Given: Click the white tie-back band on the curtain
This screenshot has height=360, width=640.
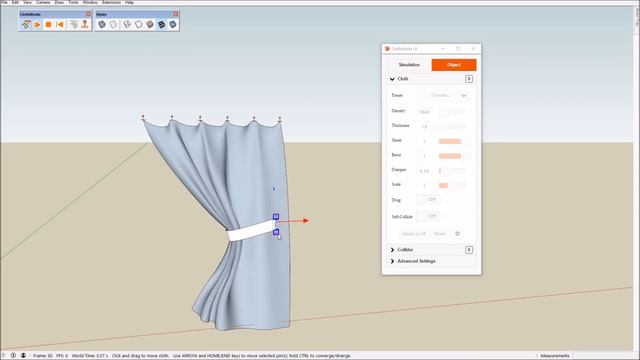Looking at the screenshot, I should pyautogui.click(x=251, y=231).
